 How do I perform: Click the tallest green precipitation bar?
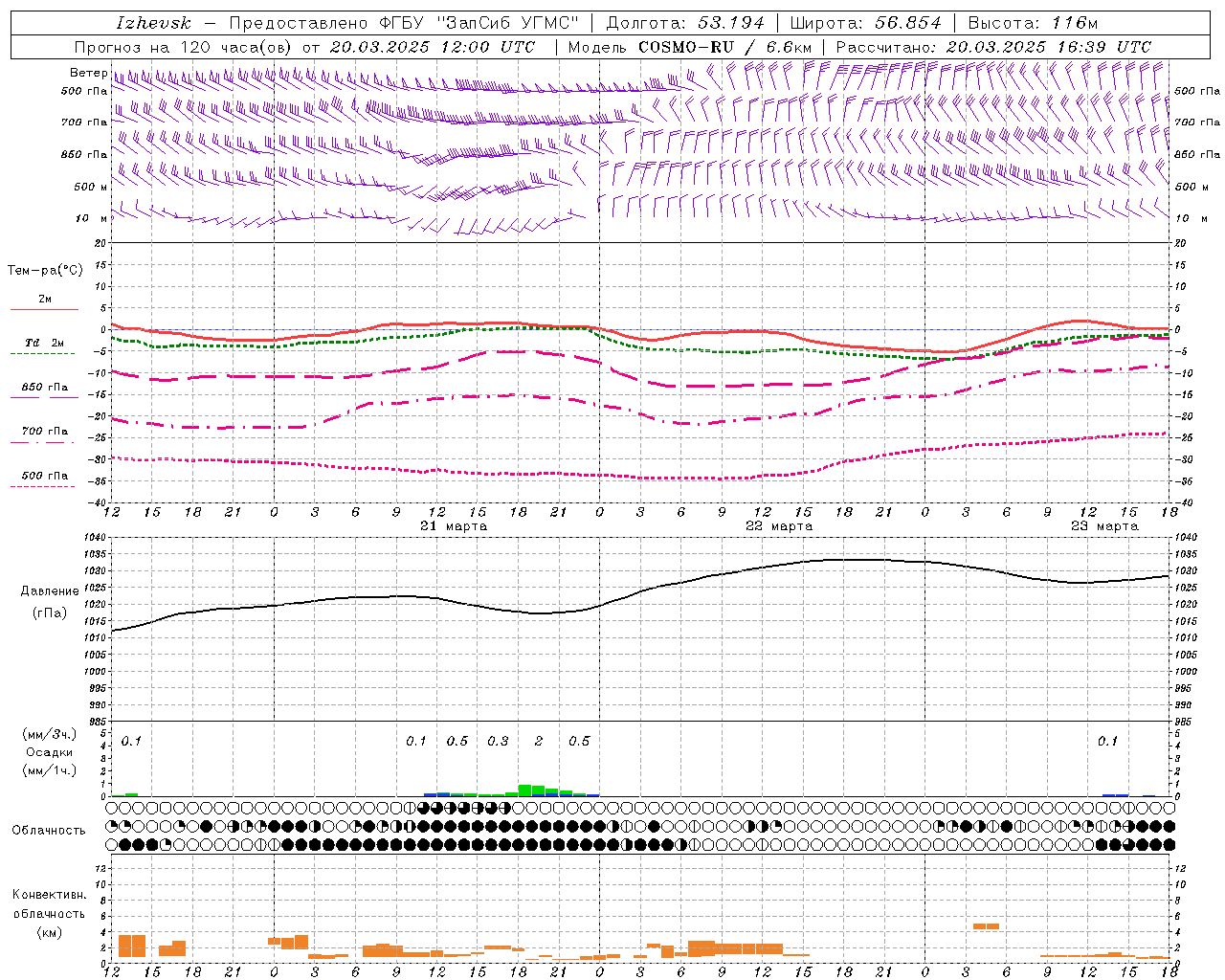pyautogui.click(x=524, y=791)
